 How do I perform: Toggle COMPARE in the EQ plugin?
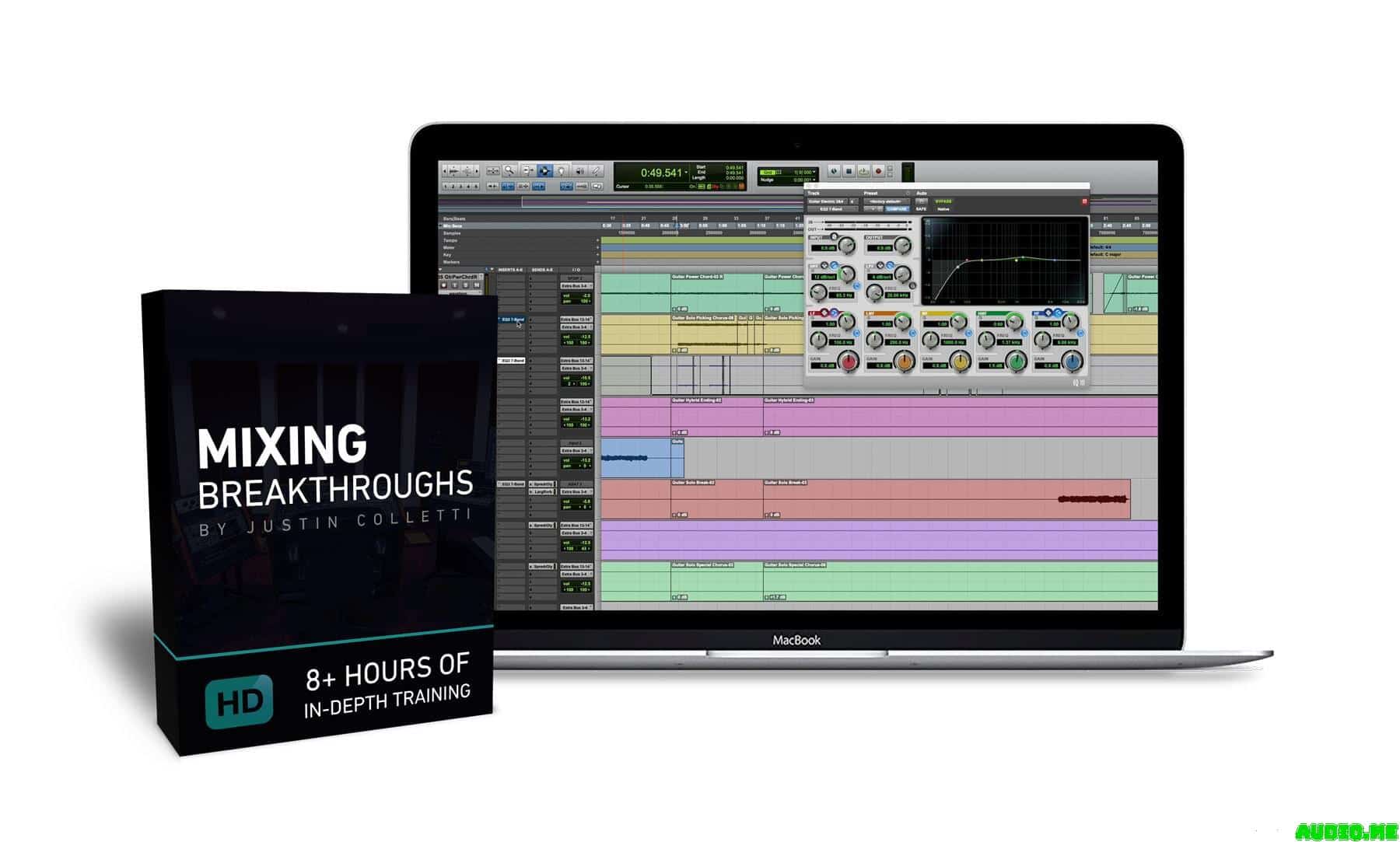click(897, 209)
